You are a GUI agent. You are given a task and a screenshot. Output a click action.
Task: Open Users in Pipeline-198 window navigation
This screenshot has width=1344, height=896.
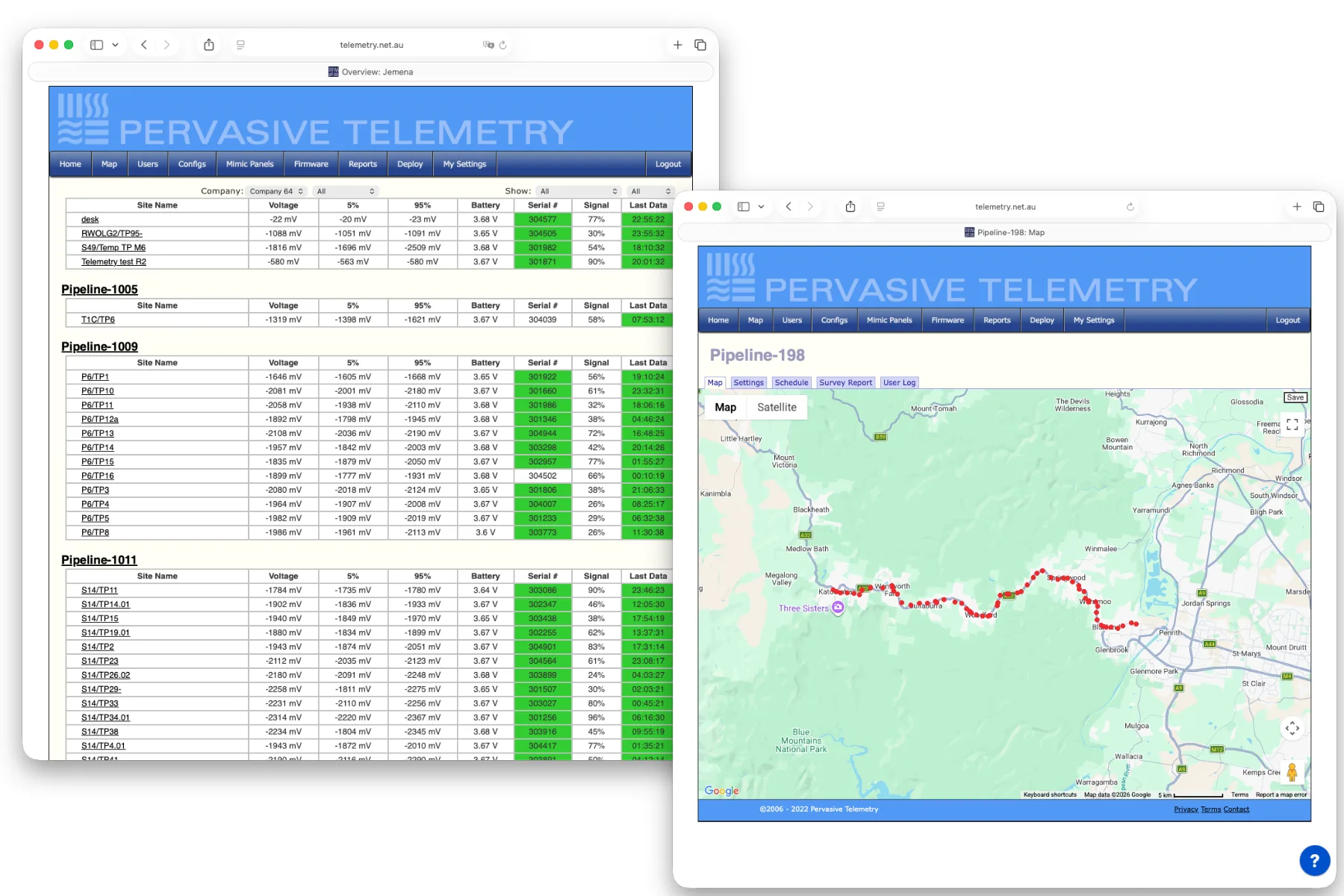click(791, 320)
